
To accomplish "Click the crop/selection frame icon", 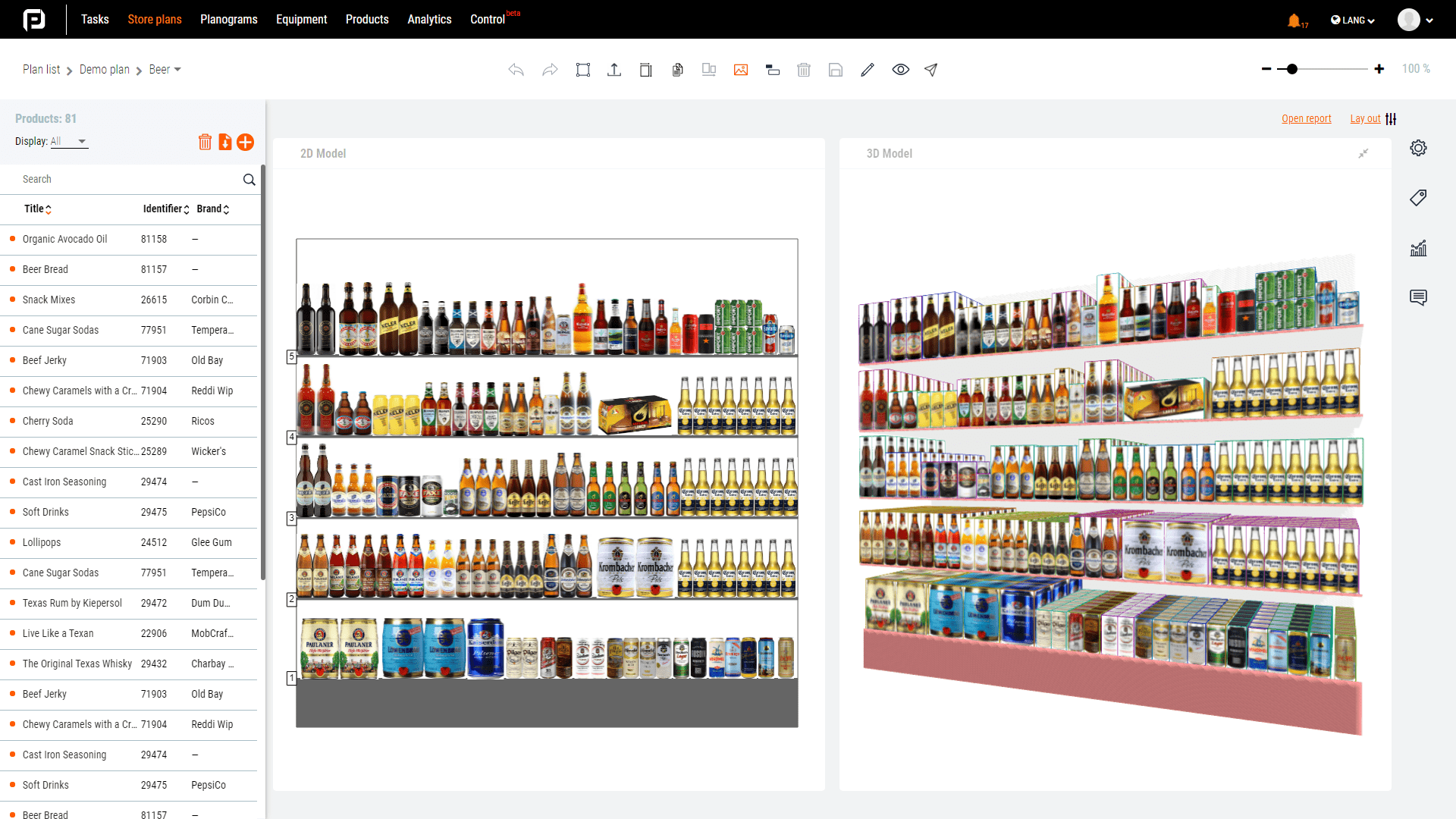I will pos(582,69).
